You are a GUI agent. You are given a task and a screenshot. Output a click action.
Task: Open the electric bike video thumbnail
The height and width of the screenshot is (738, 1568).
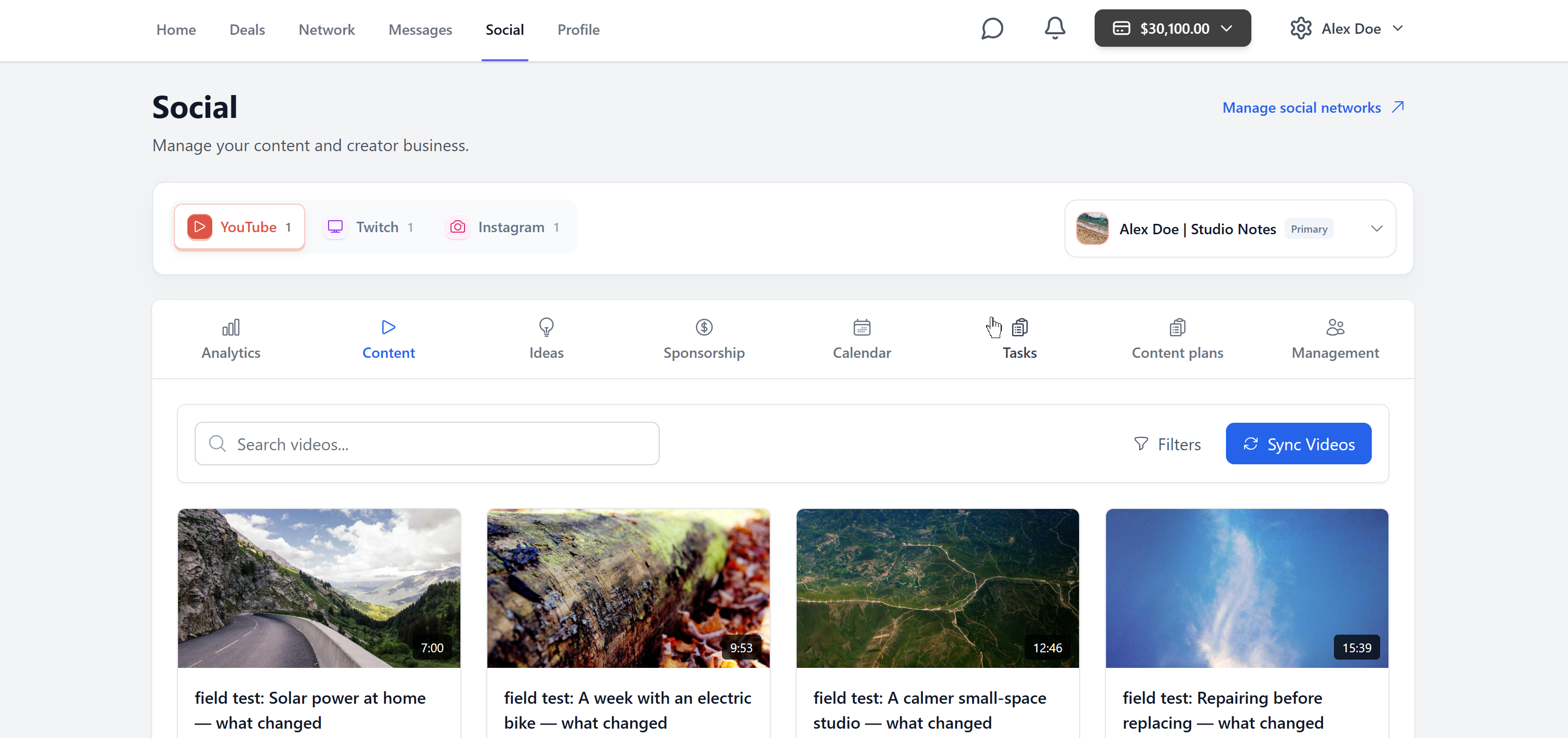click(x=628, y=588)
